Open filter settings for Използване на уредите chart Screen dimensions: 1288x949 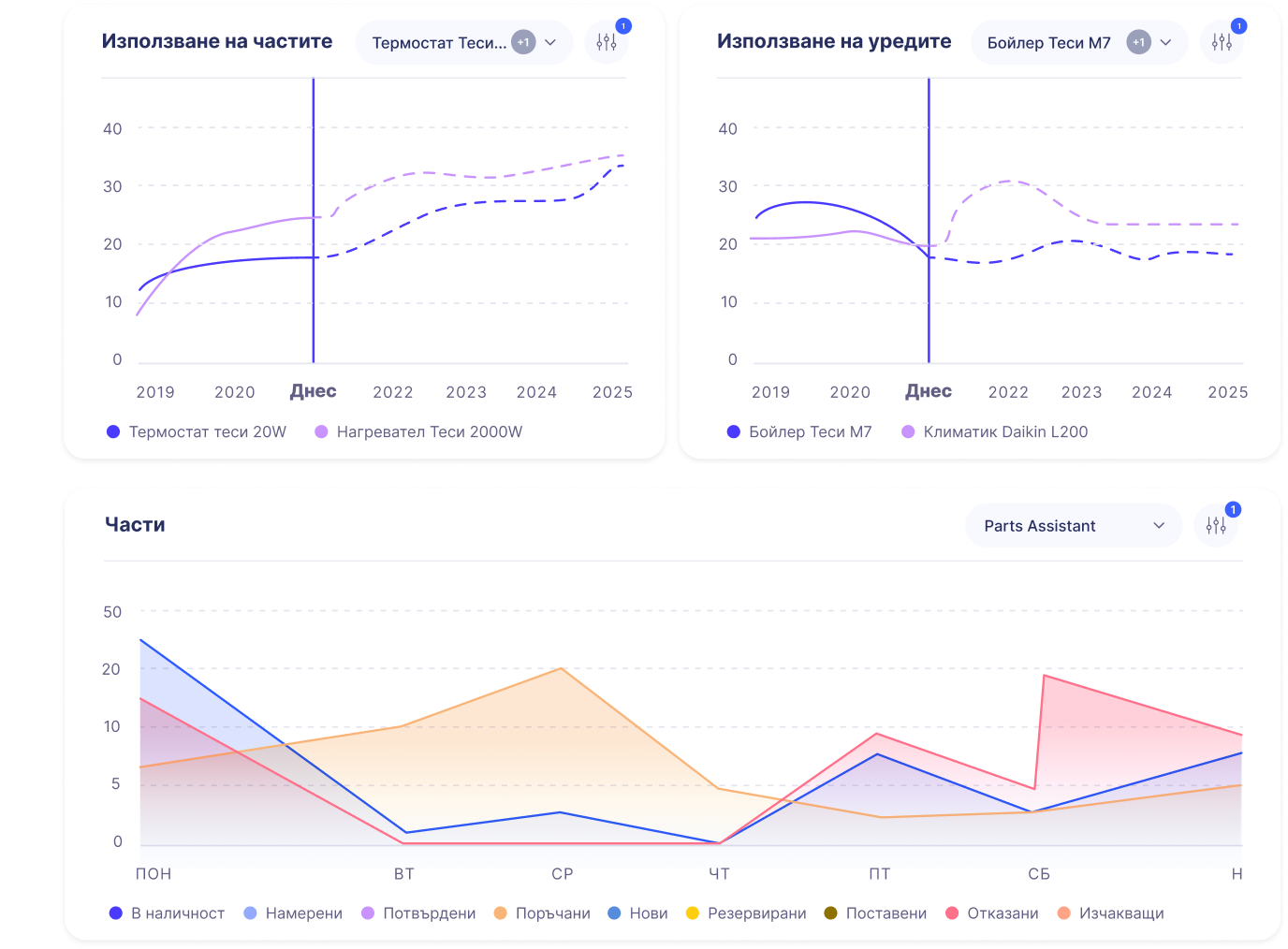coord(1222,42)
